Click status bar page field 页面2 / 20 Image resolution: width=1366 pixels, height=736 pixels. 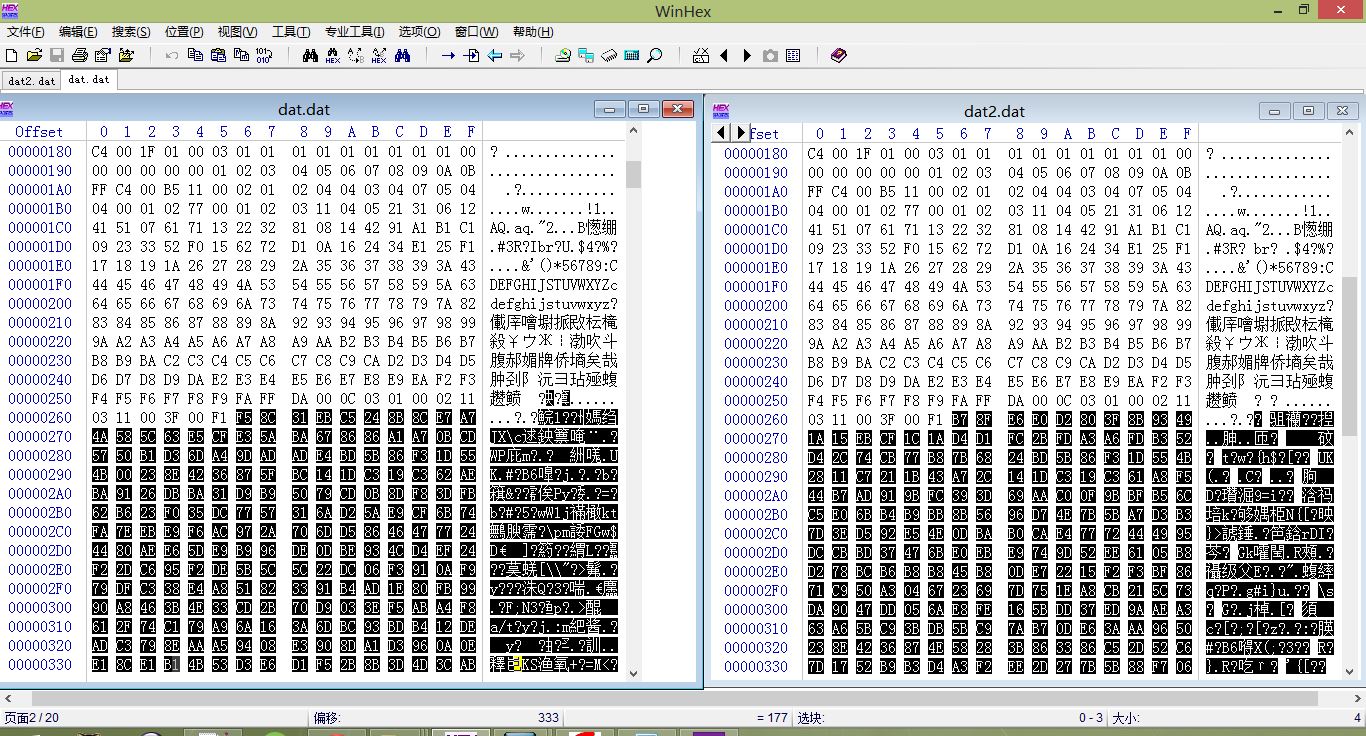pos(32,718)
